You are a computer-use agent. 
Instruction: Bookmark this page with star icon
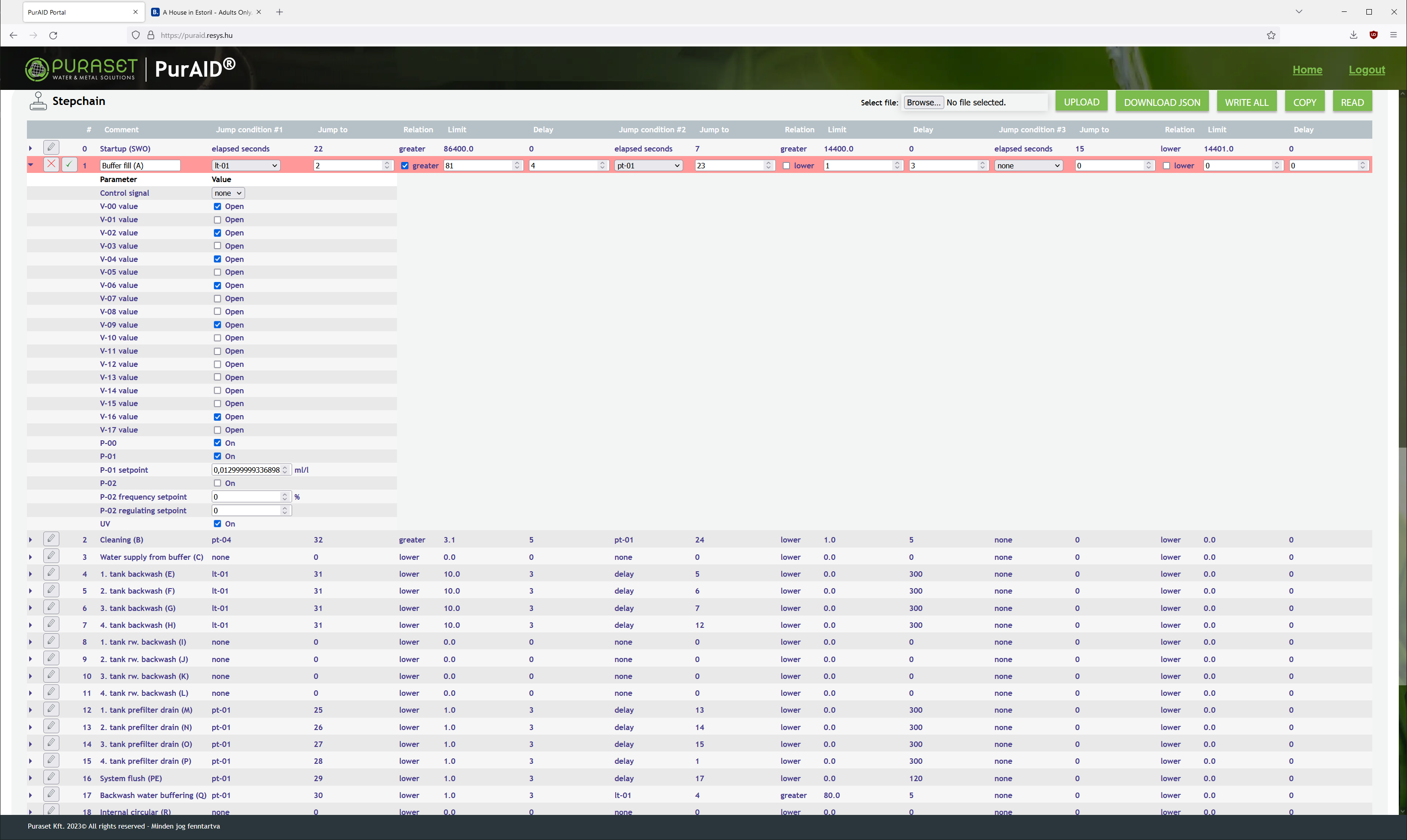1271,35
